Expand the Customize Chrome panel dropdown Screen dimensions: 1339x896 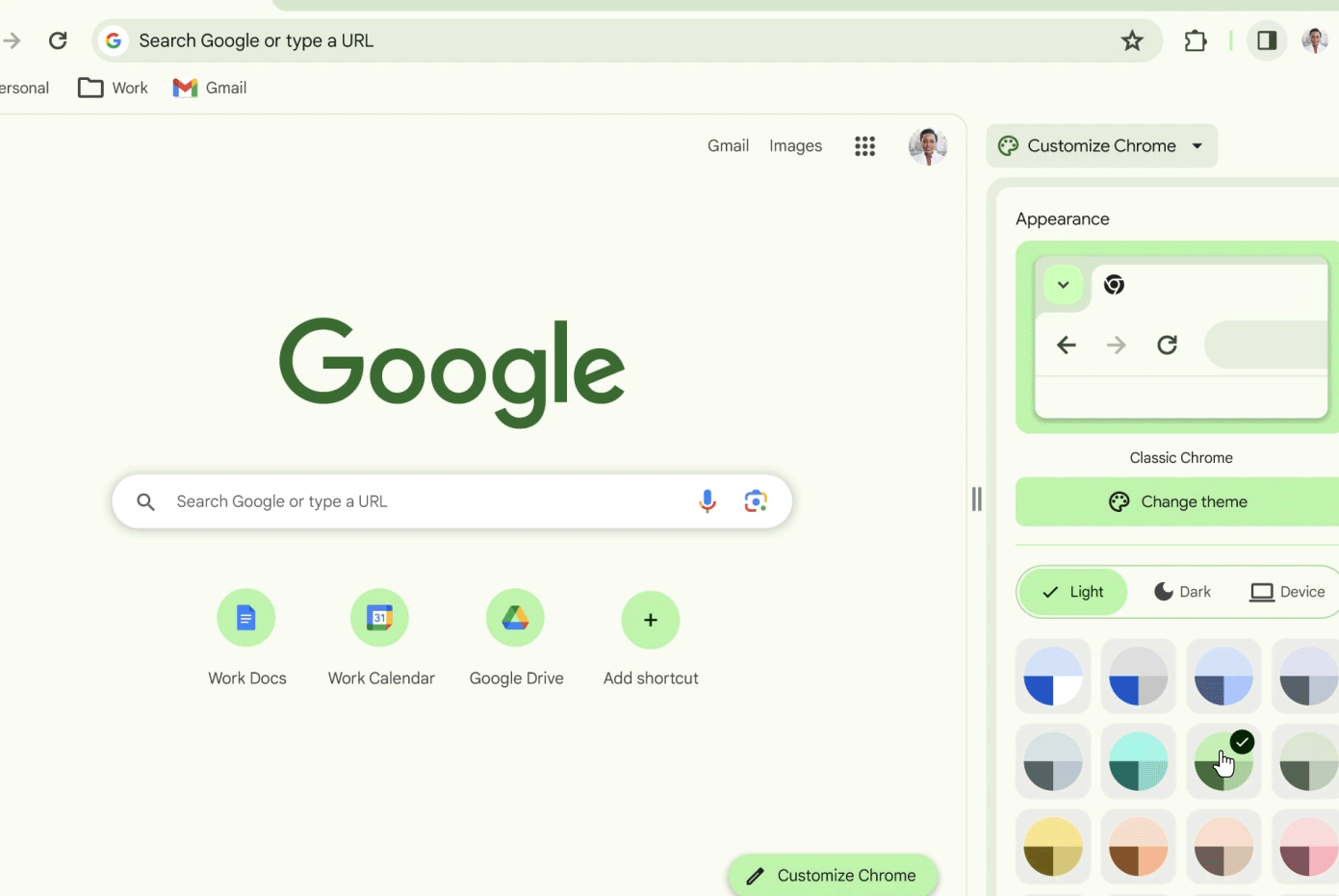(1197, 146)
